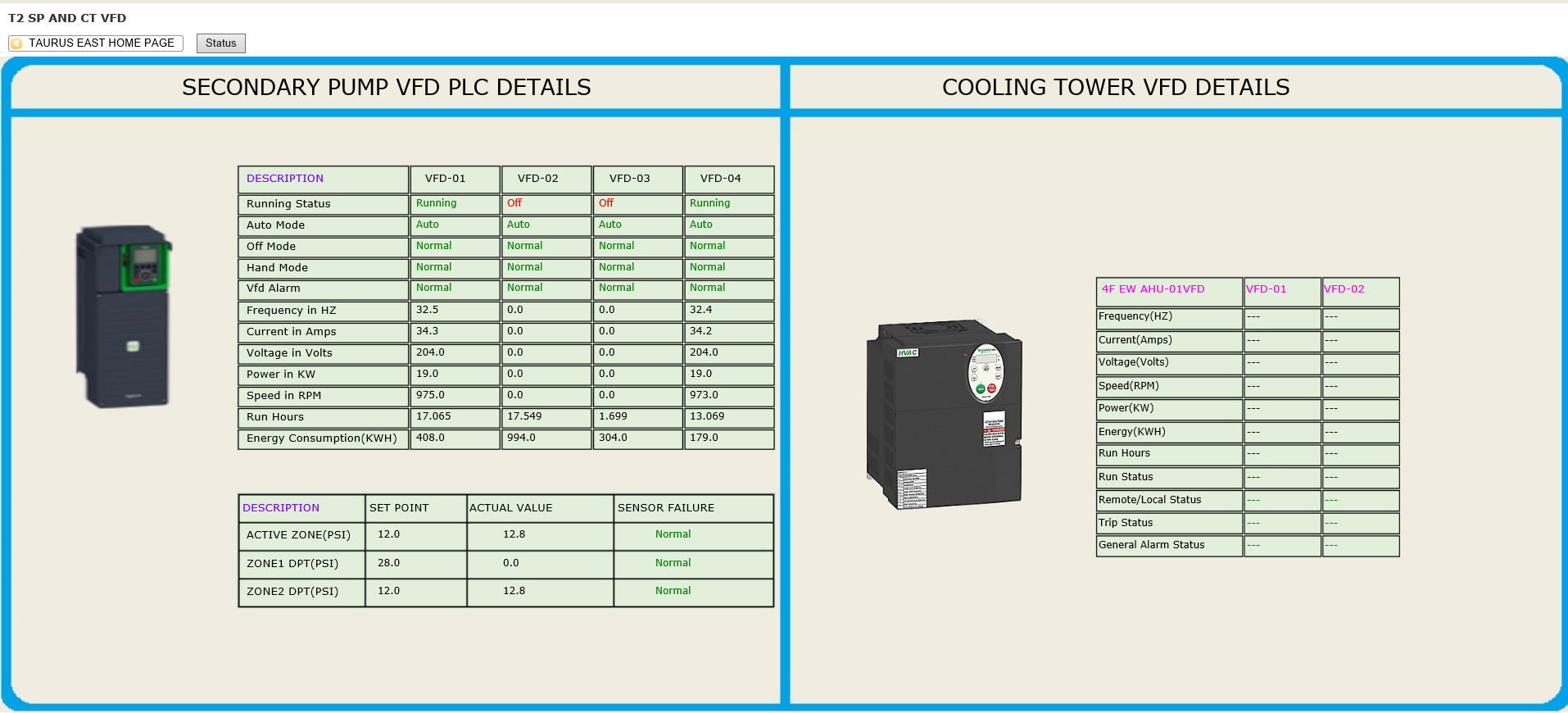
Task: Click the COOLING TOWER VFD DETAILS title
Action: tap(1115, 88)
